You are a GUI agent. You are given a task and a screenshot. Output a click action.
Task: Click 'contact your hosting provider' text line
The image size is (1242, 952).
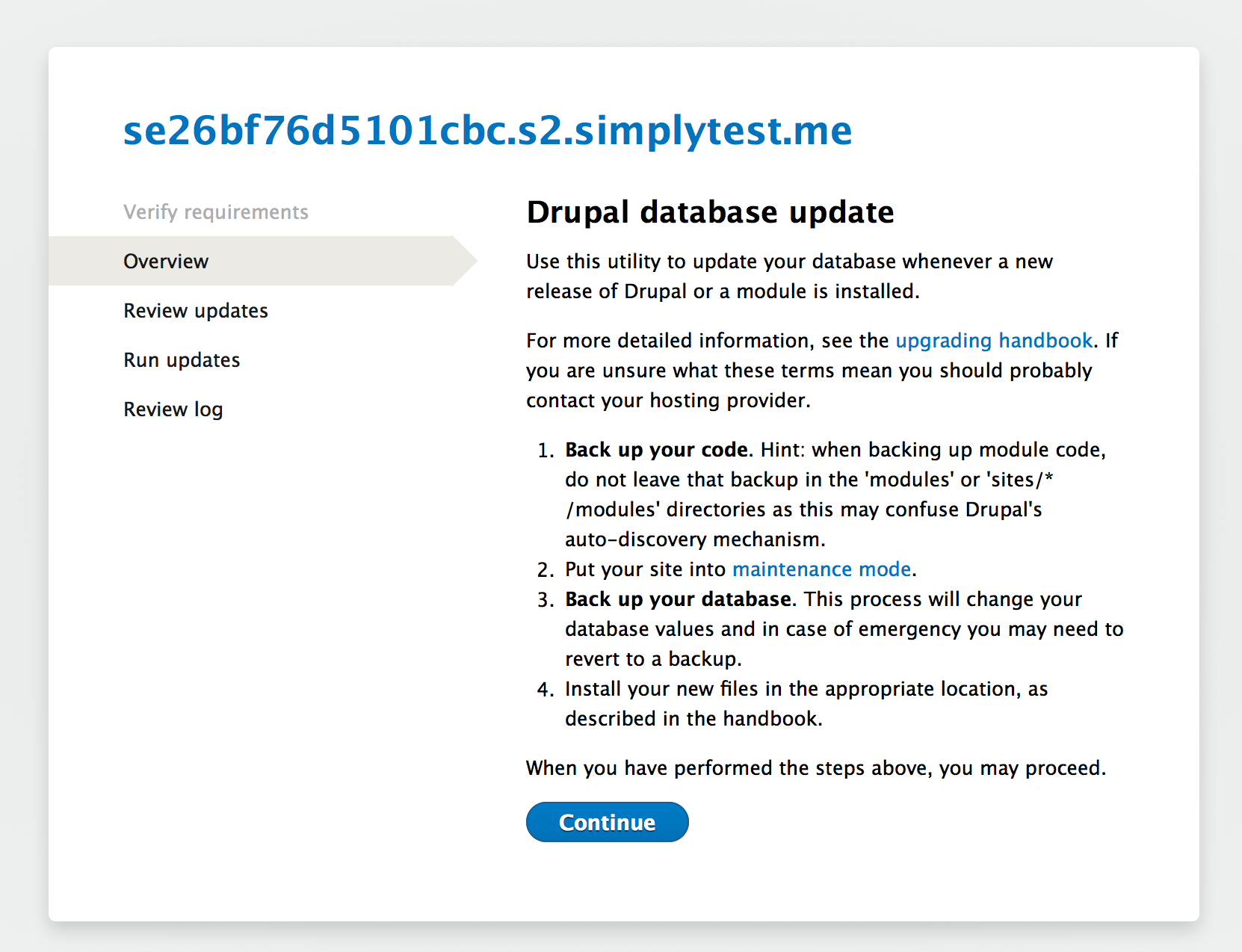pyautogui.click(x=668, y=401)
